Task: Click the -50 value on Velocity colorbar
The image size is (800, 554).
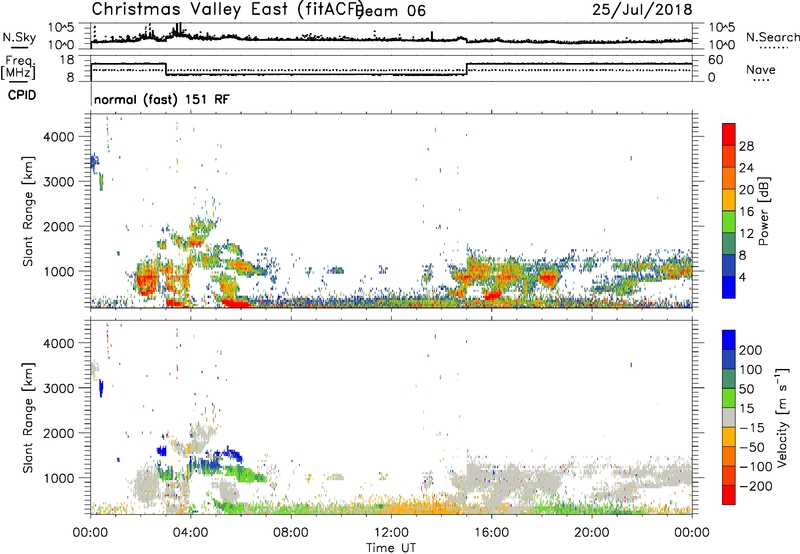Action: [751, 447]
